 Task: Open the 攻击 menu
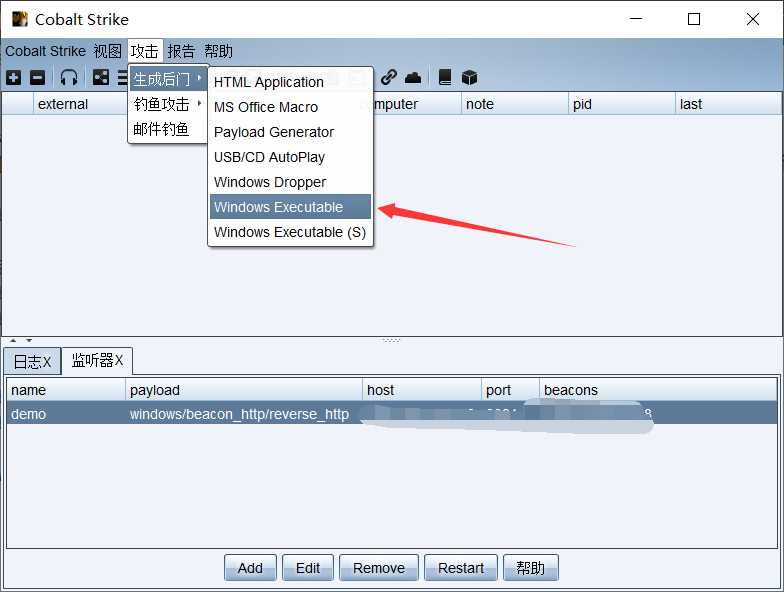coord(144,51)
